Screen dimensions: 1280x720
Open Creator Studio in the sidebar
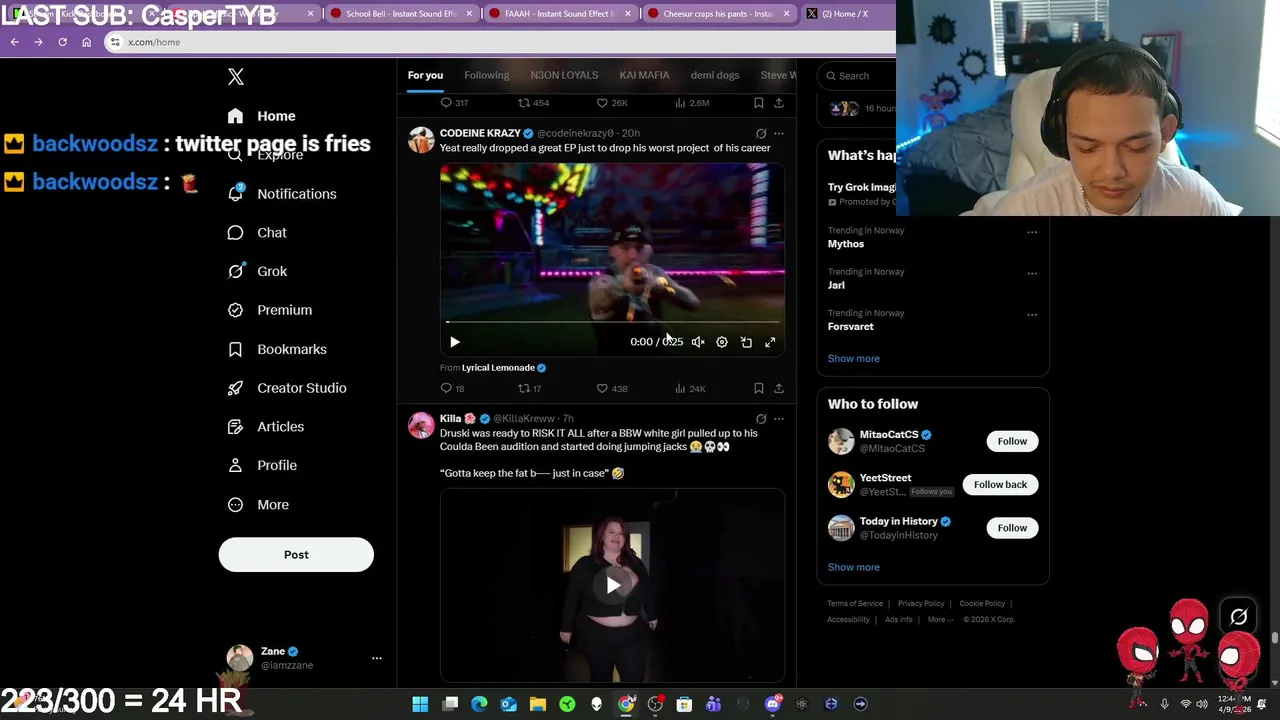[287, 388]
